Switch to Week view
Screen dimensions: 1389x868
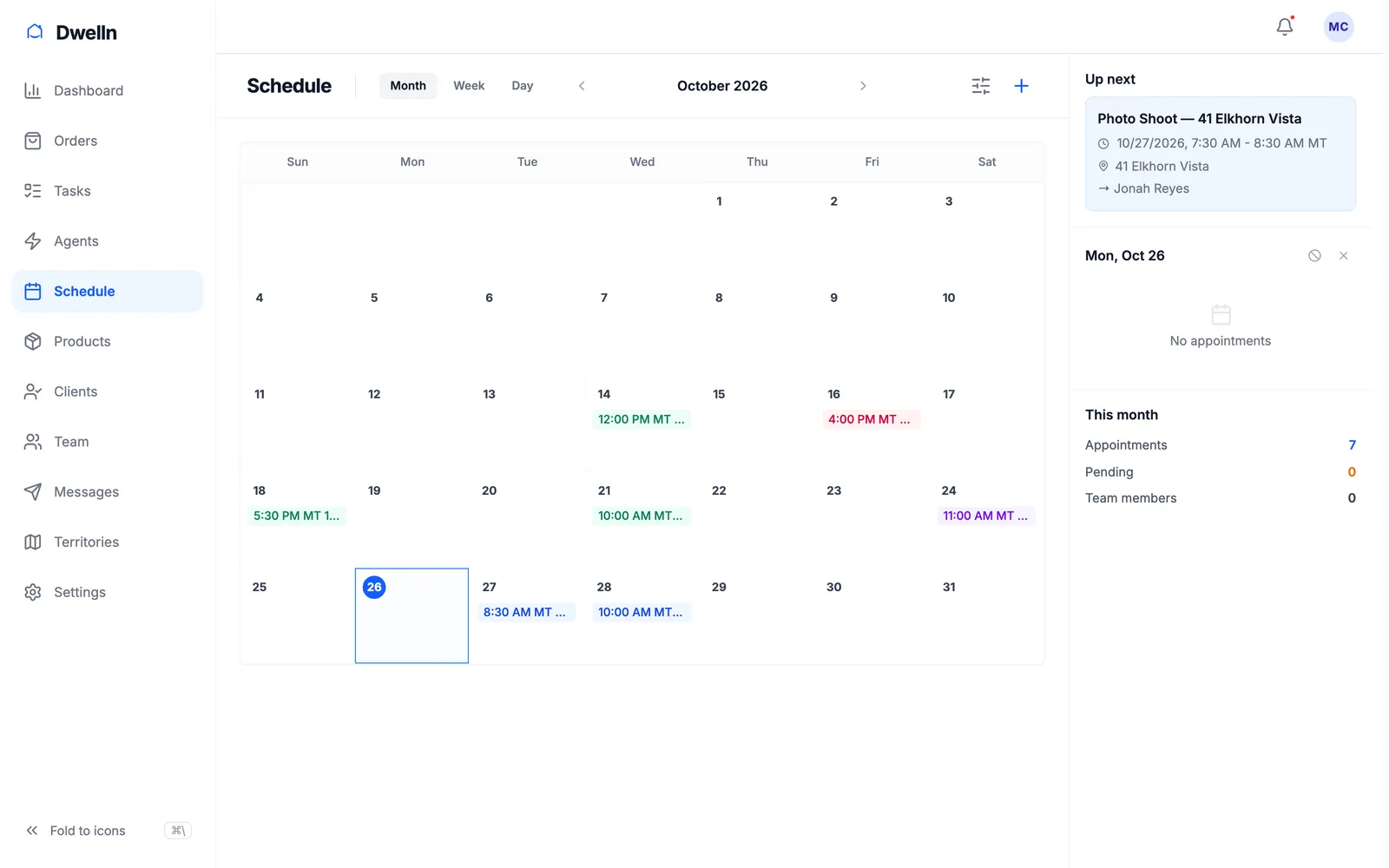pyautogui.click(x=469, y=86)
